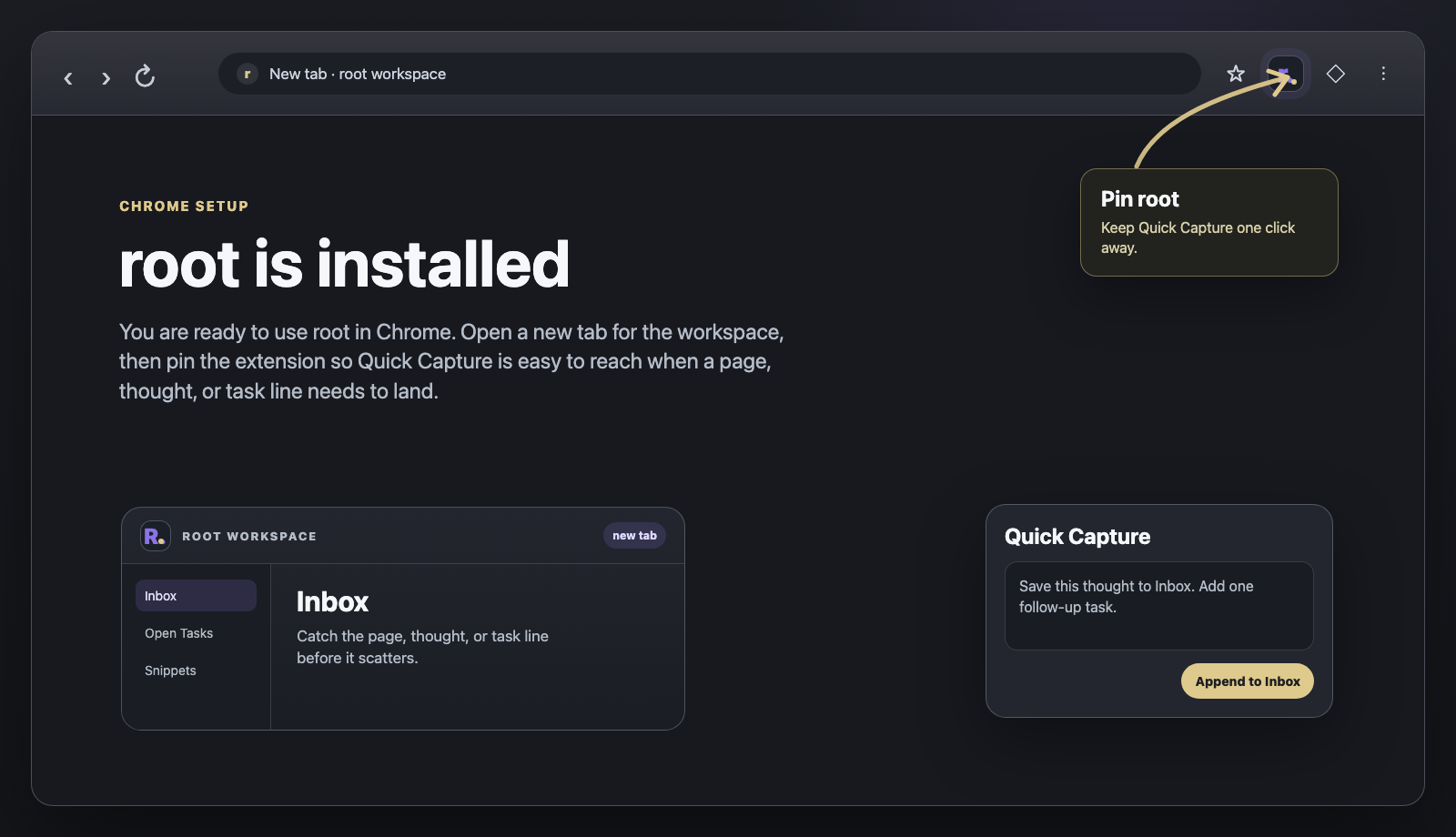Open the Open Tasks sidebar item
1456x837 pixels.
point(196,633)
